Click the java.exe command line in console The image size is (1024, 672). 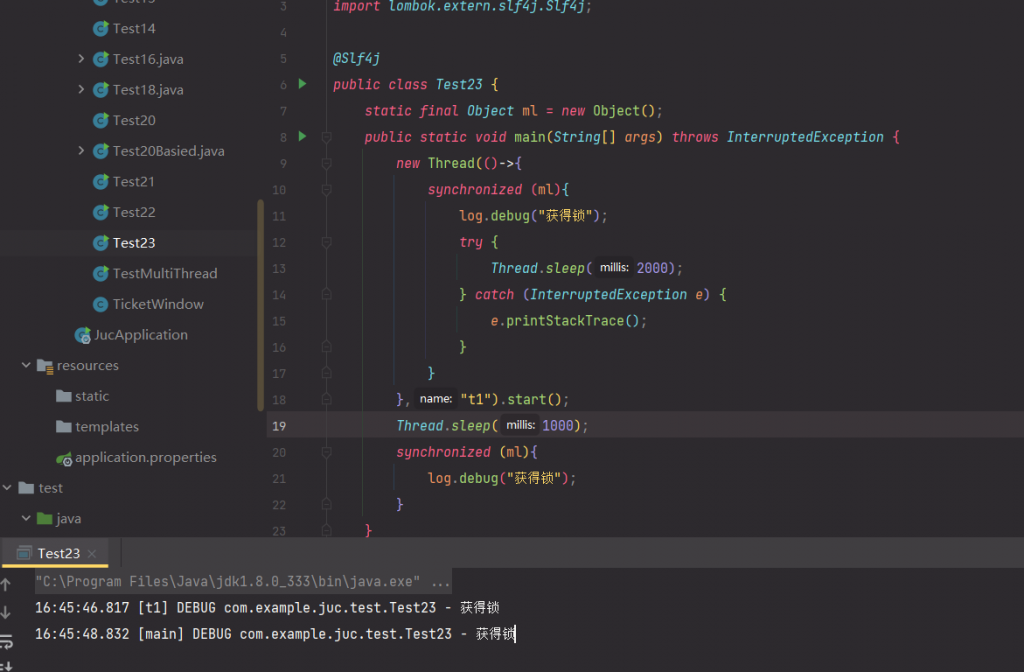pos(242,581)
